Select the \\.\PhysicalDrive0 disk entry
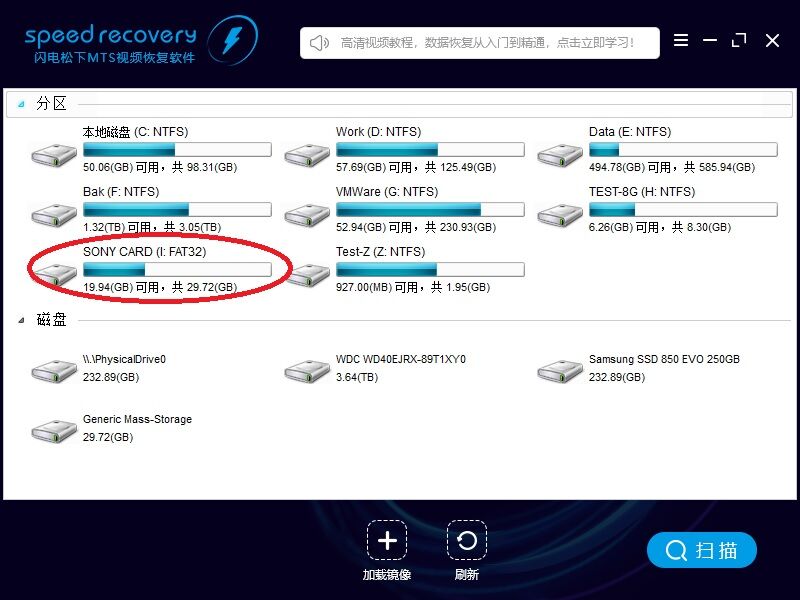Screen dimensions: 800x600 click(54, 371)
